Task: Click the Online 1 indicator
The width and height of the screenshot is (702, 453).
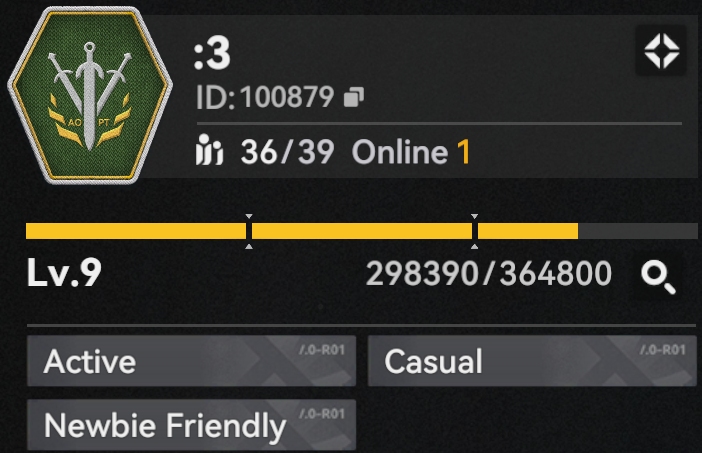Action: [x=411, y=152]
